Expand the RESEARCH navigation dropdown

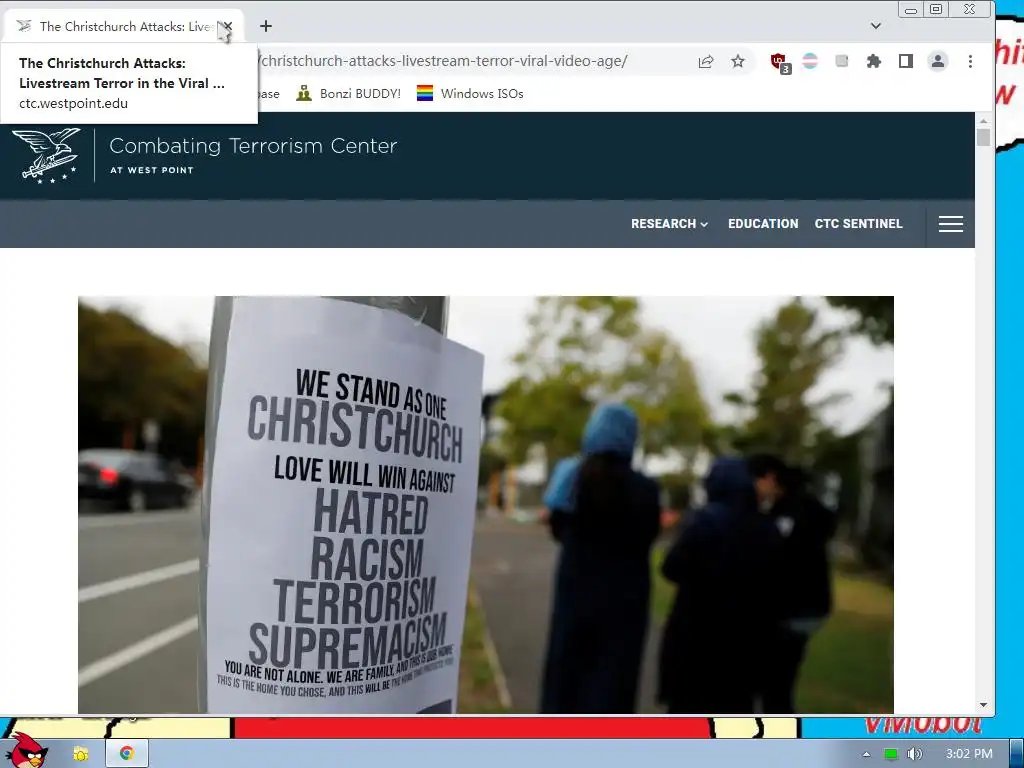tap(669, 223)
